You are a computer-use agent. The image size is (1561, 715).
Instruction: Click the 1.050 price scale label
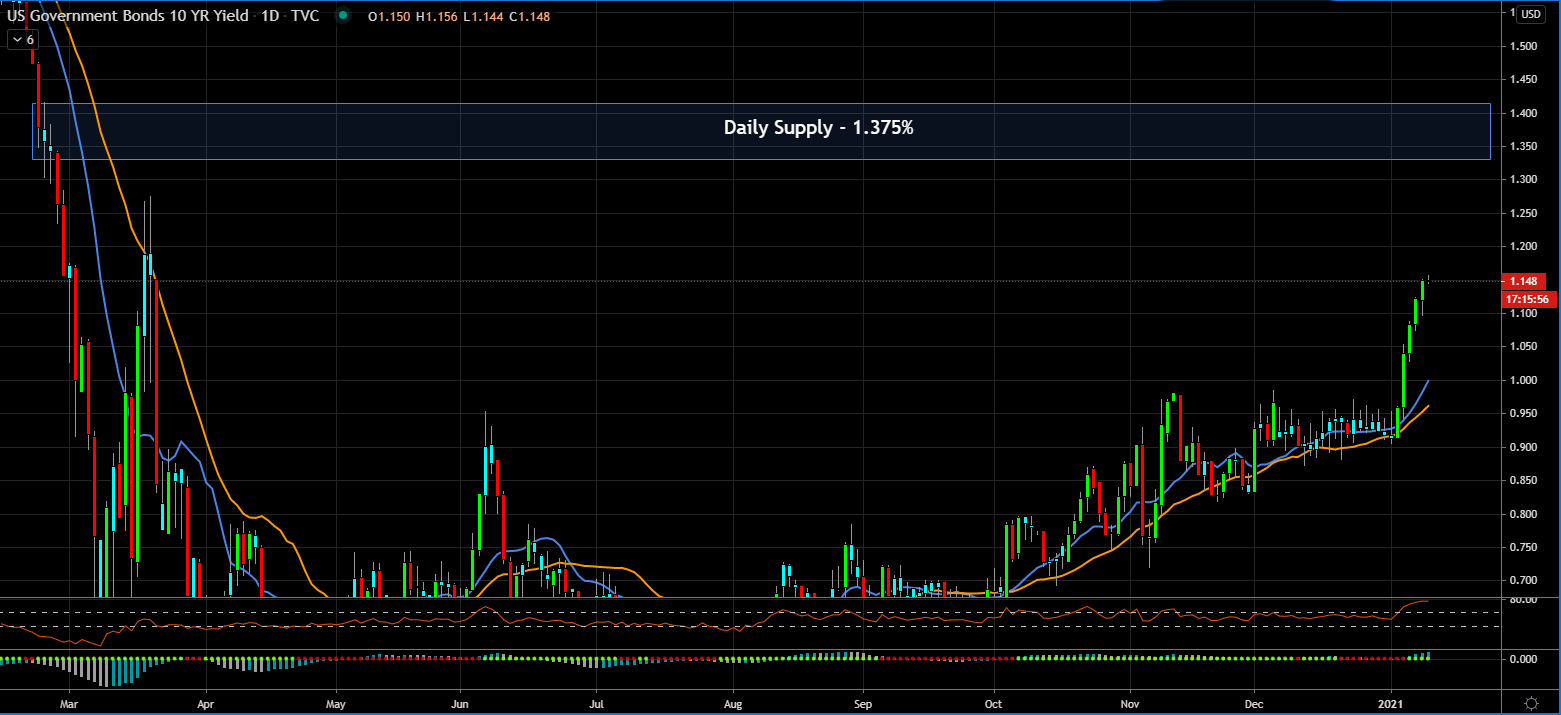(x=1524, y=347)
